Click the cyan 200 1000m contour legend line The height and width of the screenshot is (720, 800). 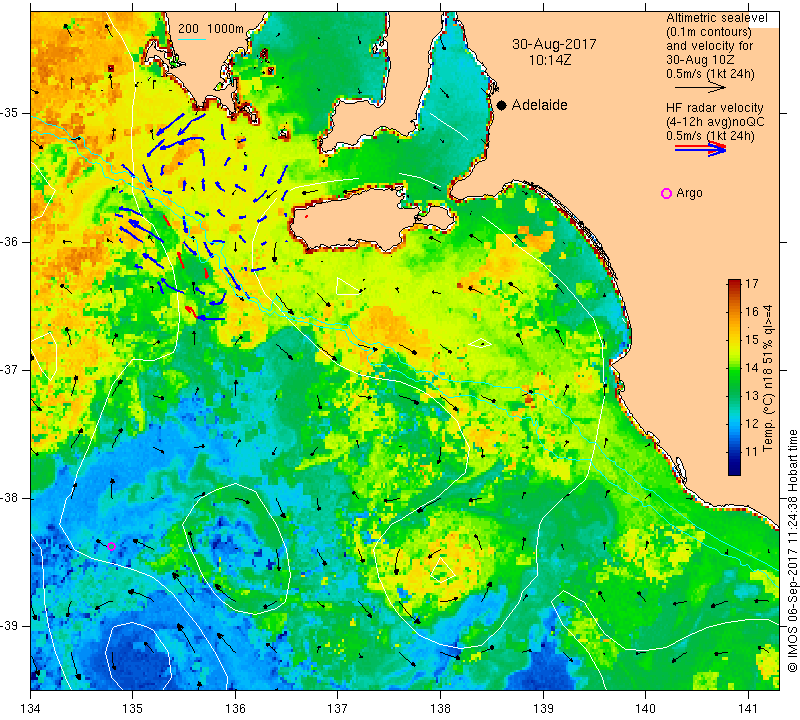192,39
